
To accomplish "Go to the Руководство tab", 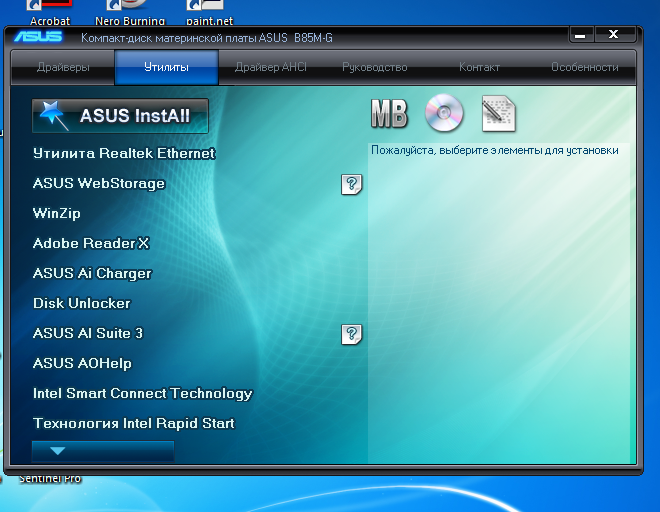I will tap(375, 67).
